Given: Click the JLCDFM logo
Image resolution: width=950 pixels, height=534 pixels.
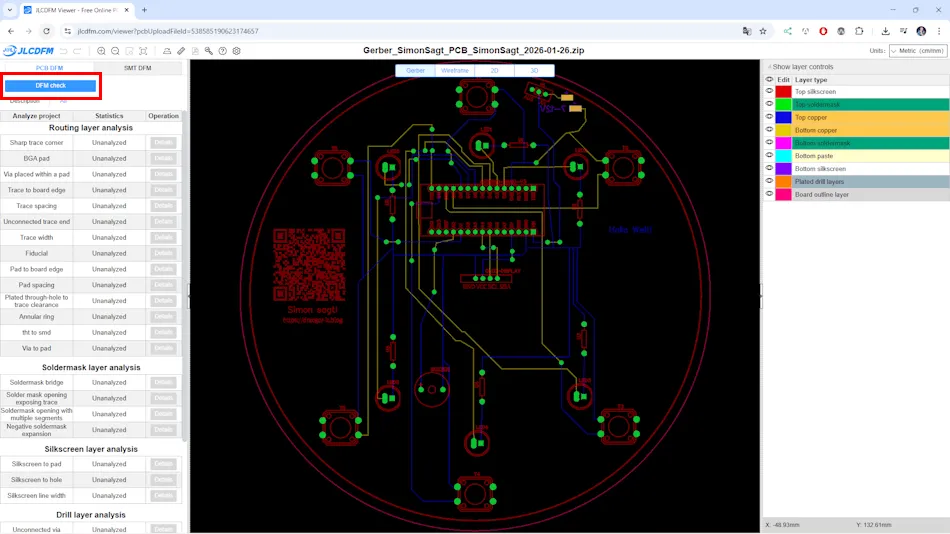Looking at the screenshot, I should [x=28, y=51].
